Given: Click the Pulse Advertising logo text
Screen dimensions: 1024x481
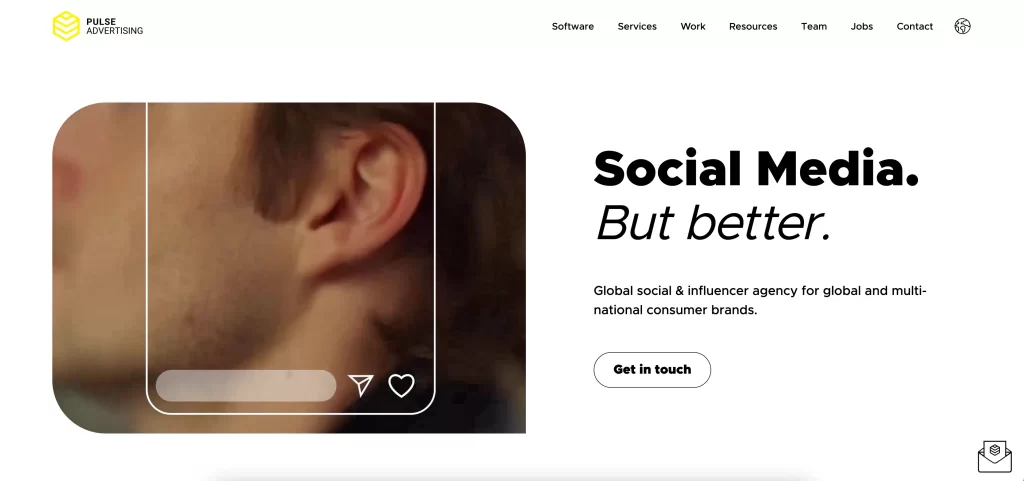Looking at the screenshot, I should pyautogui.click(x=114, y=26).
